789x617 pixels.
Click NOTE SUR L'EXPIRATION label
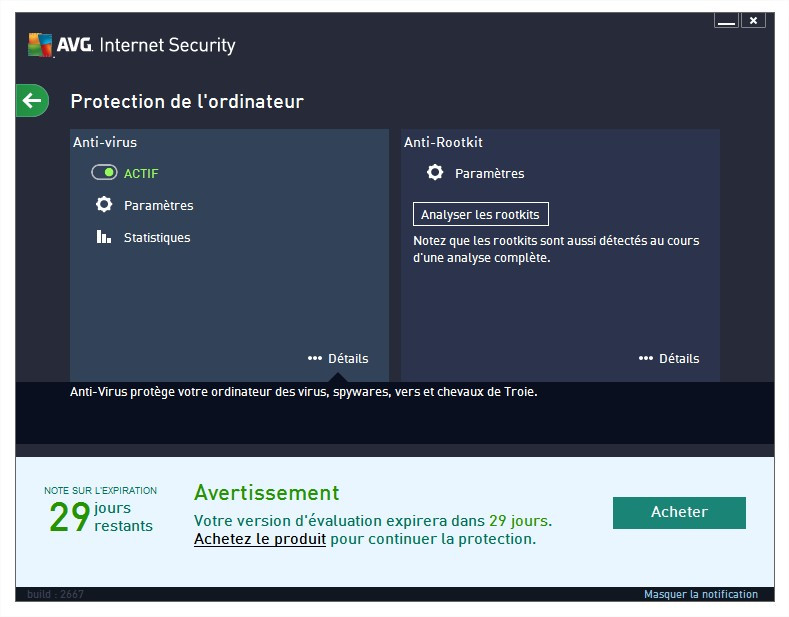pos(101,491)
